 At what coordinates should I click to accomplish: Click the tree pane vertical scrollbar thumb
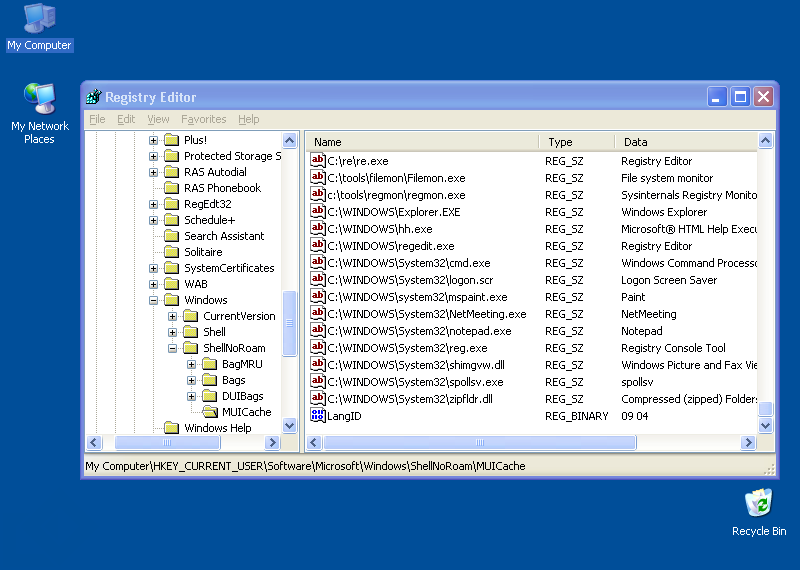pos(289,323)
